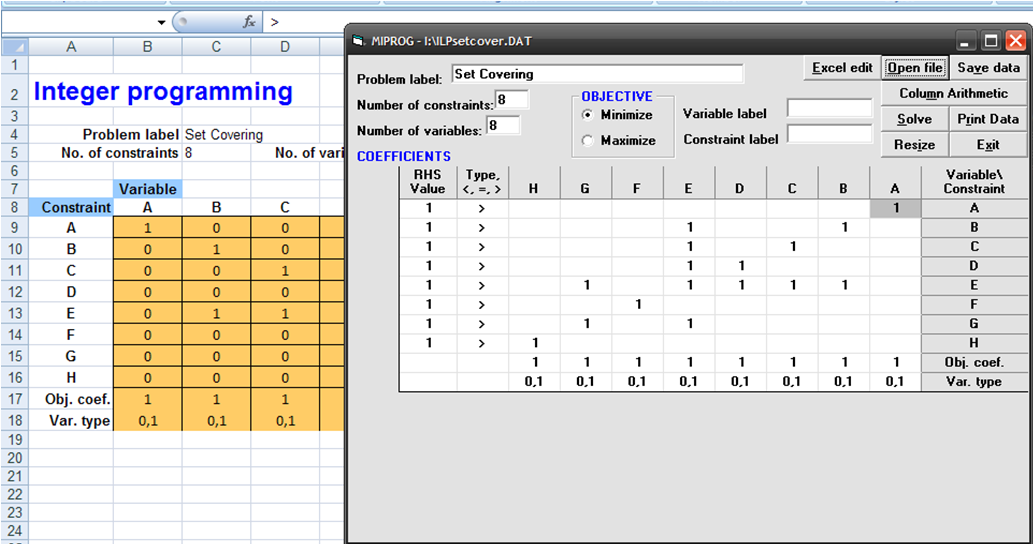
Task: Select Excel row 9 header
Action: (14, 228)
